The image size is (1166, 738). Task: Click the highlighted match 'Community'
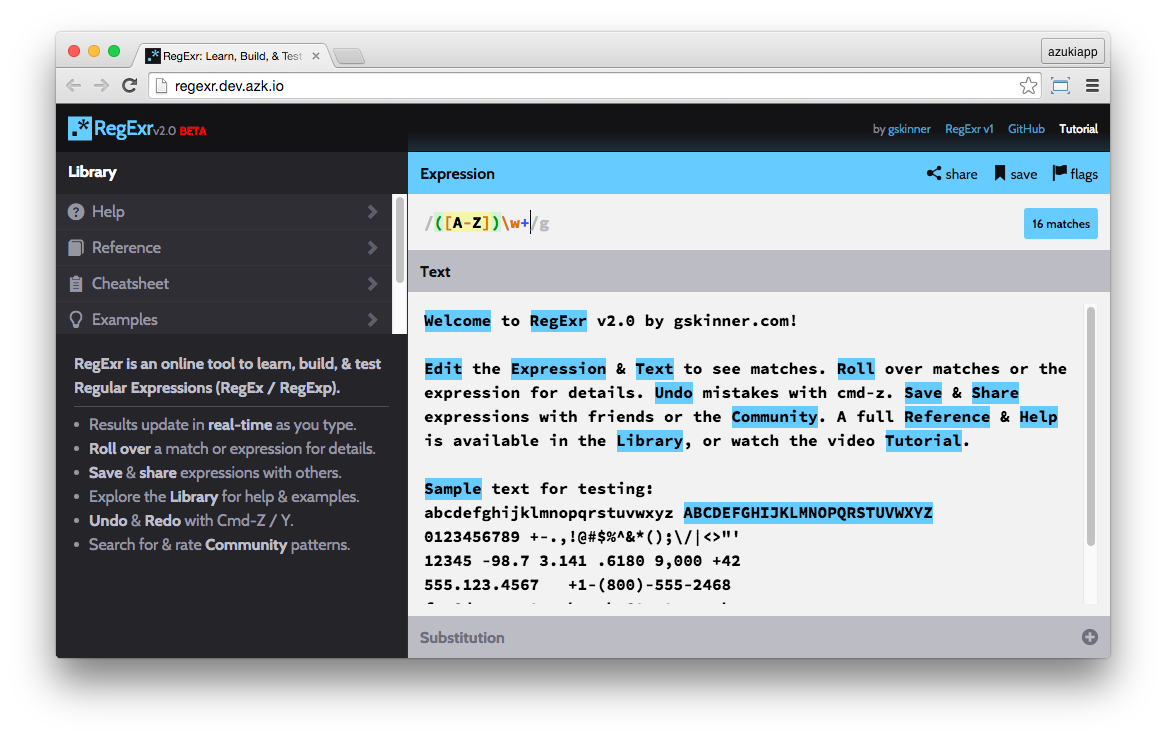[774, 417]
